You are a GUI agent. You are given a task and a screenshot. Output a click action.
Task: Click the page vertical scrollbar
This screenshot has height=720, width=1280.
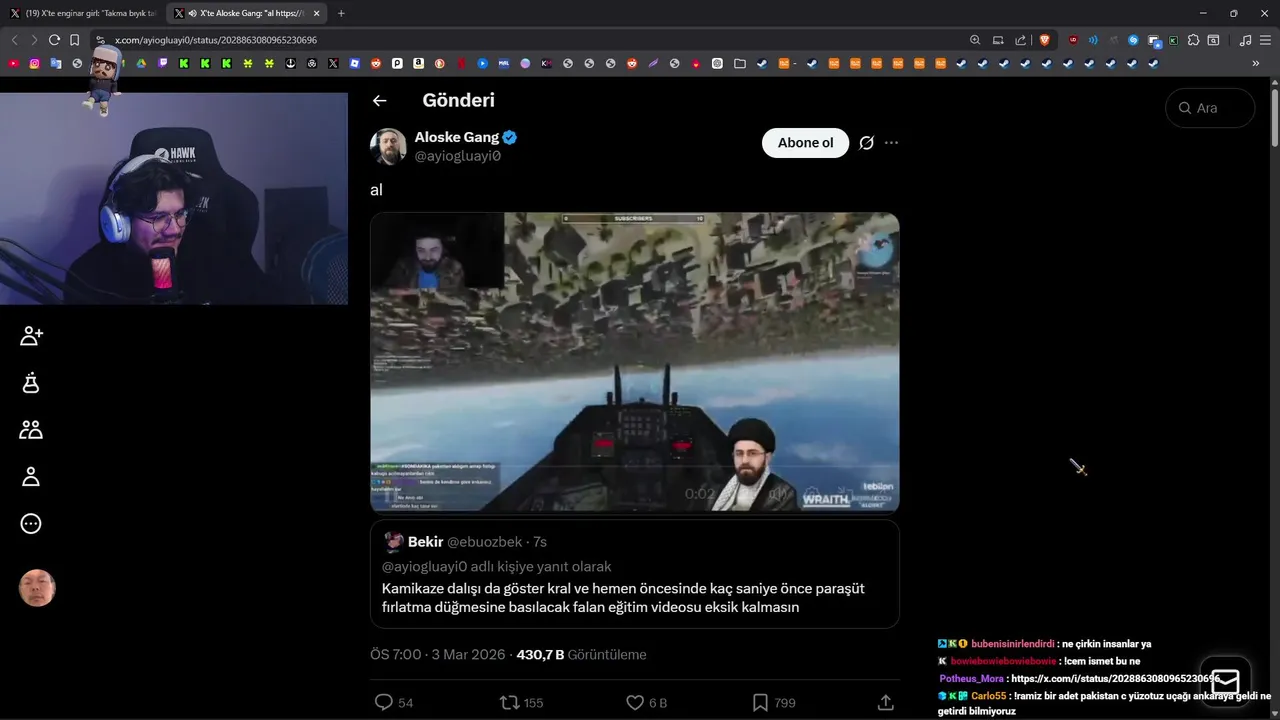pos(1275,120)
